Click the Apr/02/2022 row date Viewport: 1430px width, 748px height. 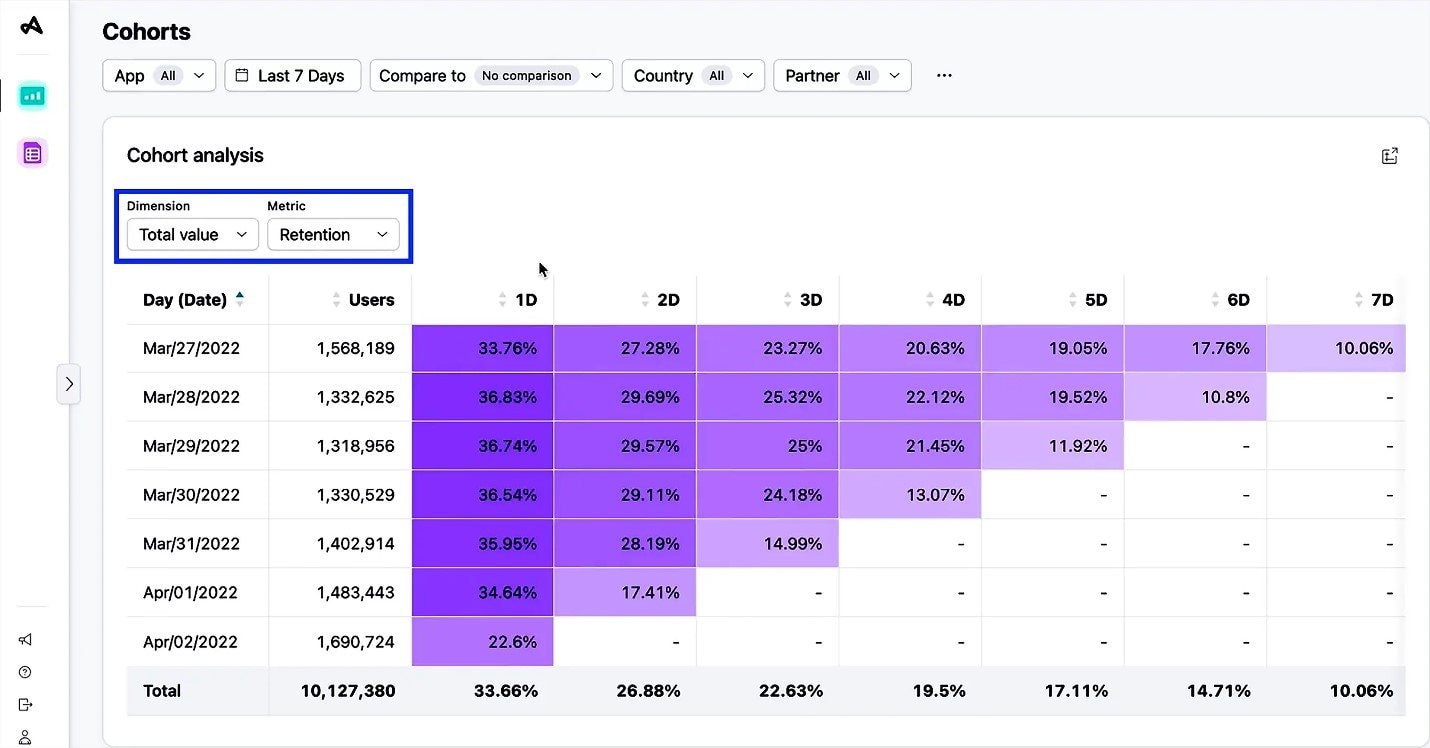[x=190, y=642]
